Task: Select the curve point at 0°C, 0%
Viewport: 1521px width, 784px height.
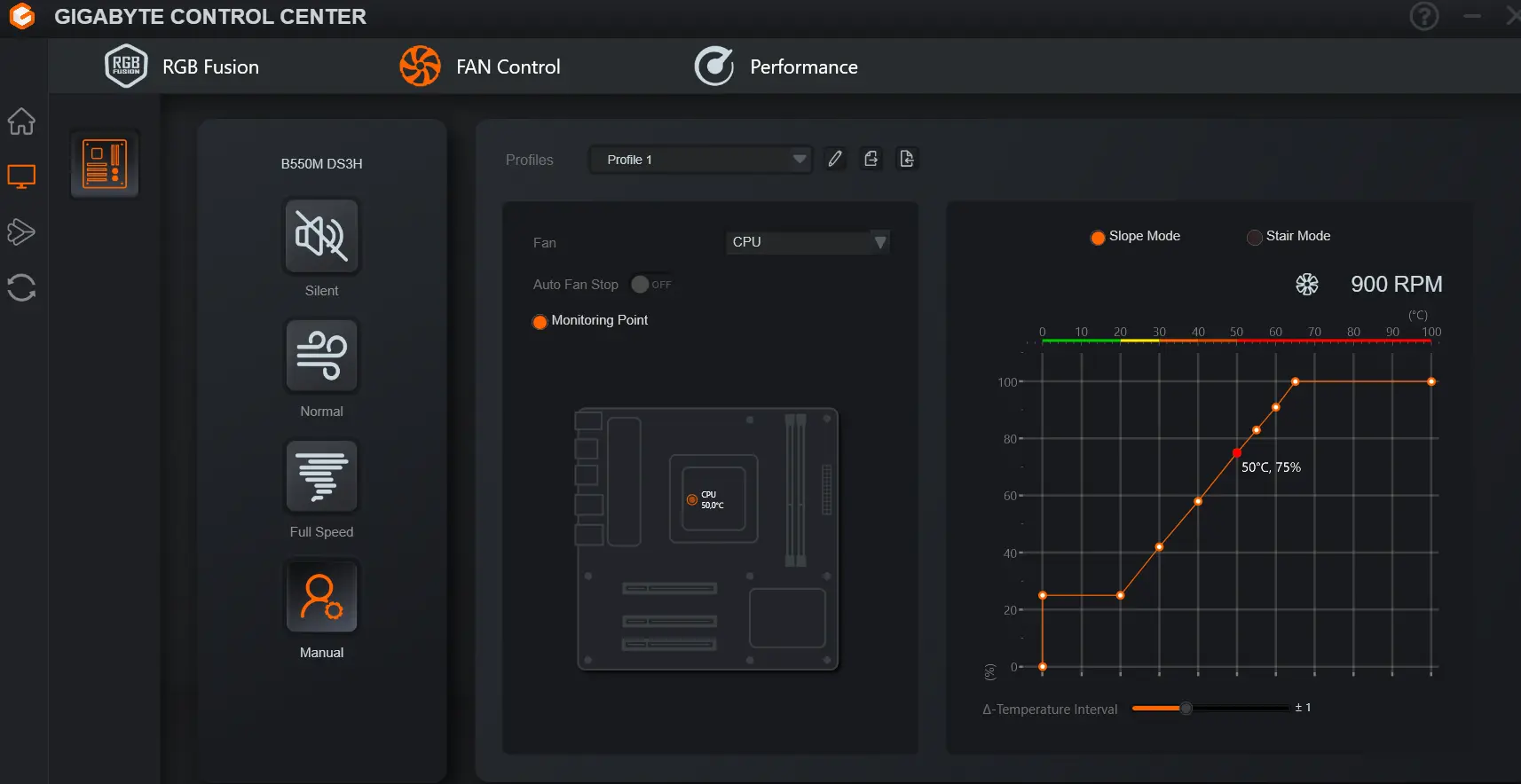Action: (x=1043, y=667)
